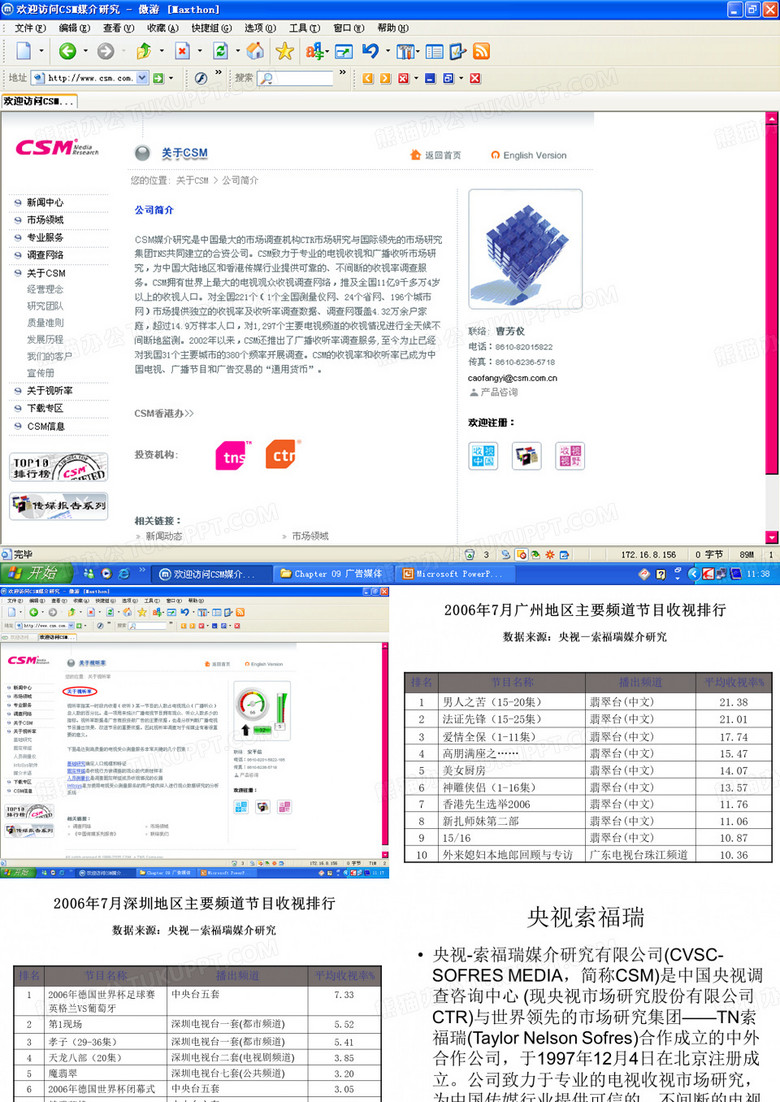Open the 文件(F) menu
Image resolution: width=780 pixels, height=1102 pixels.
coord(30,28)
